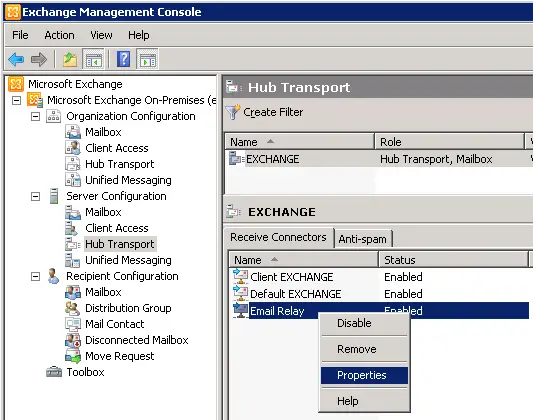533x420 pixels.
Task: Choose Help from the context menu
Action: pos(364,401)
